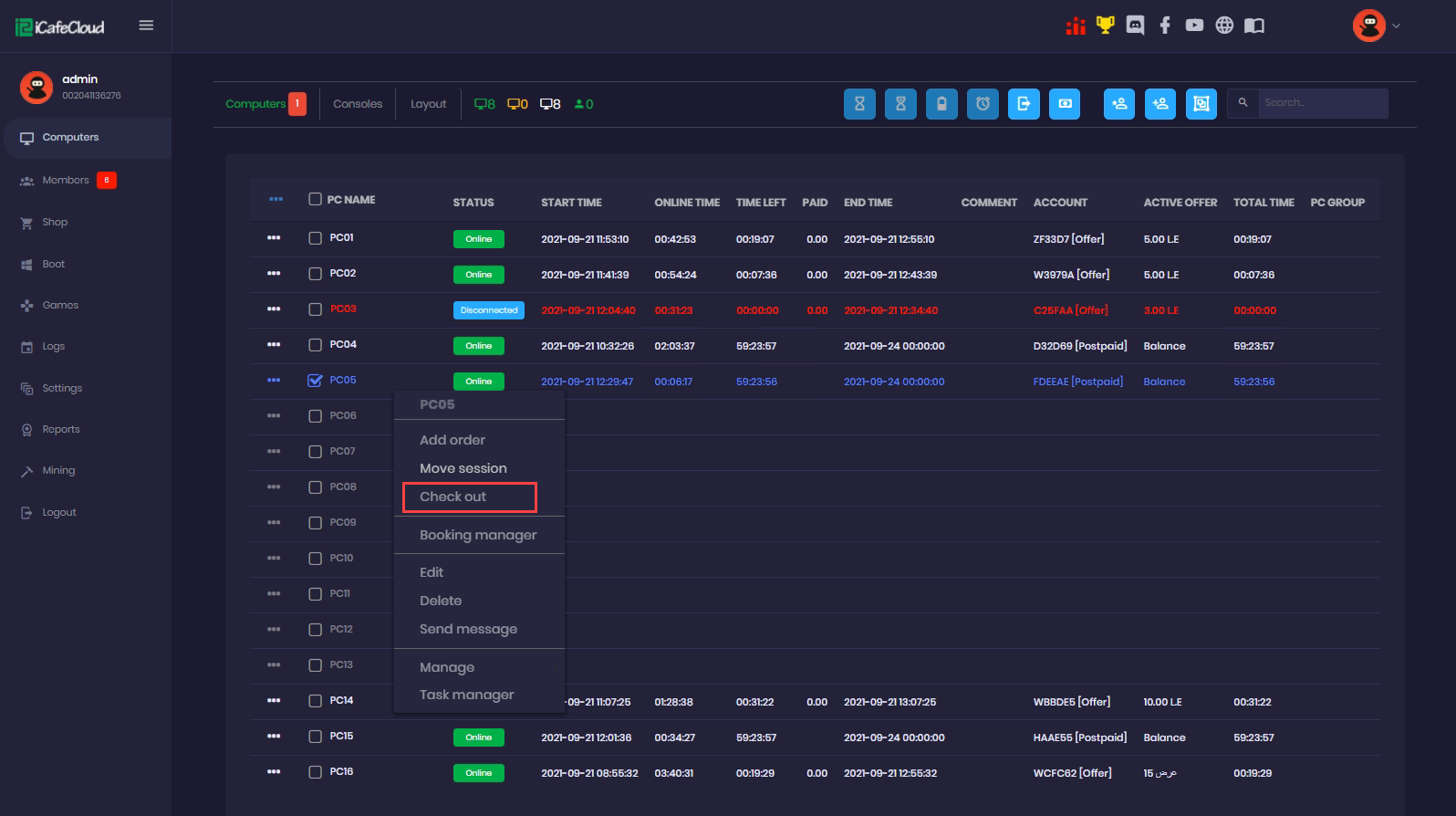The image size is (1456, 816).
Task: Click the globe icon in header
Action: [x=1224, y=26]
